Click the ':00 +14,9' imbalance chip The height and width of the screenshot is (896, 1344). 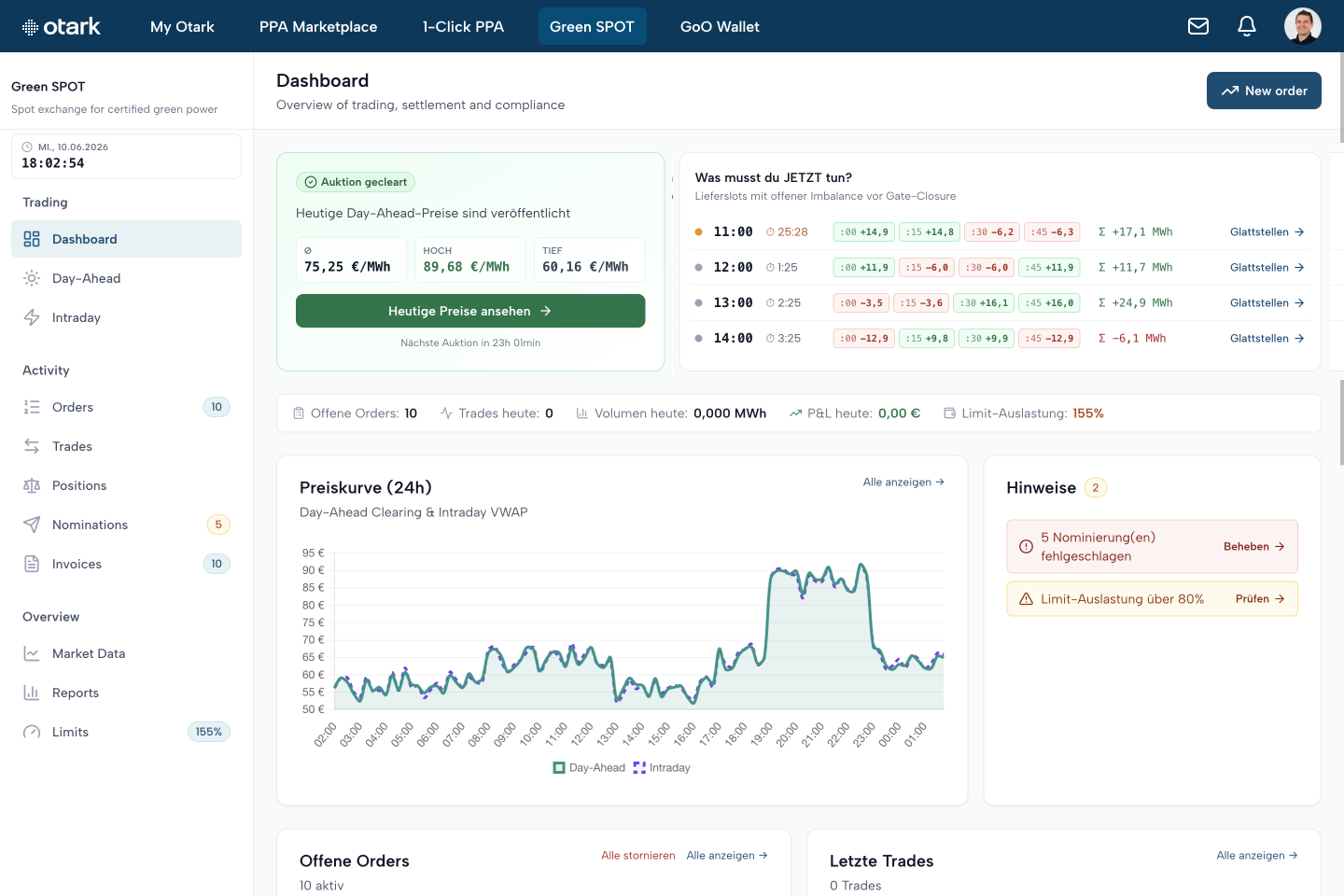tap(864, 231)
